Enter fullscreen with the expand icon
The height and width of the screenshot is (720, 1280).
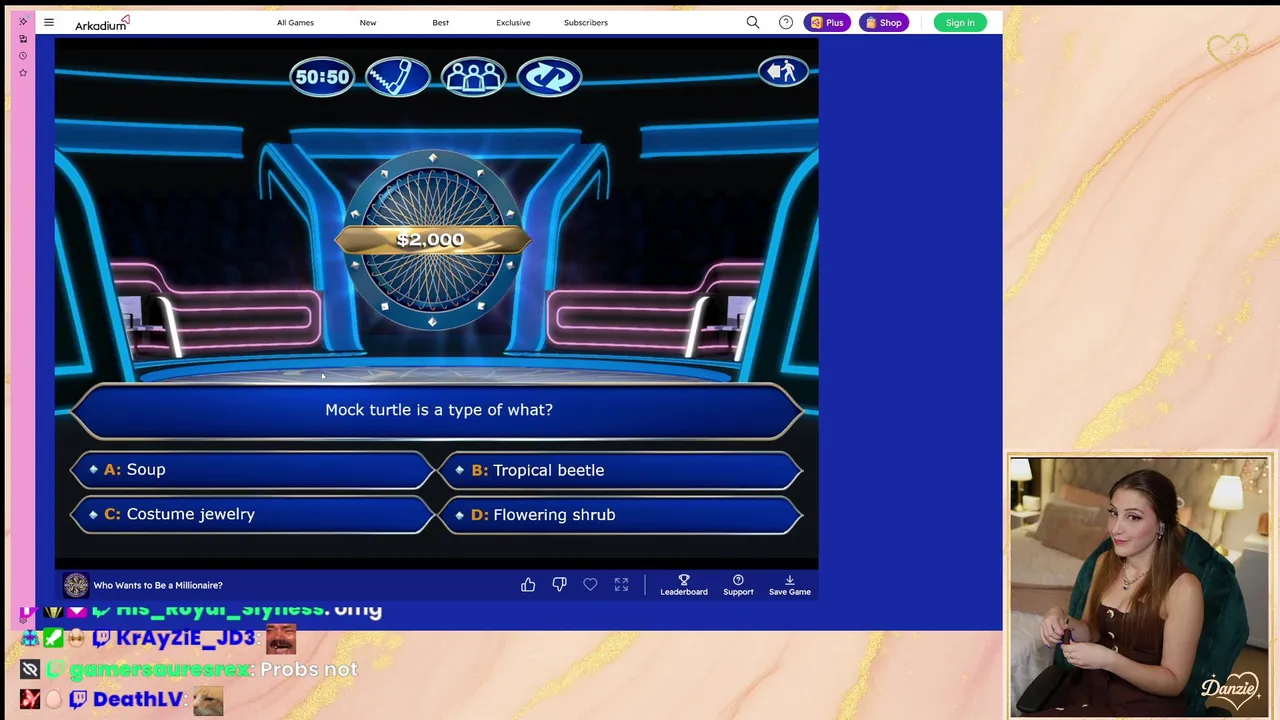pyautogui.click(x=621, y=585)
